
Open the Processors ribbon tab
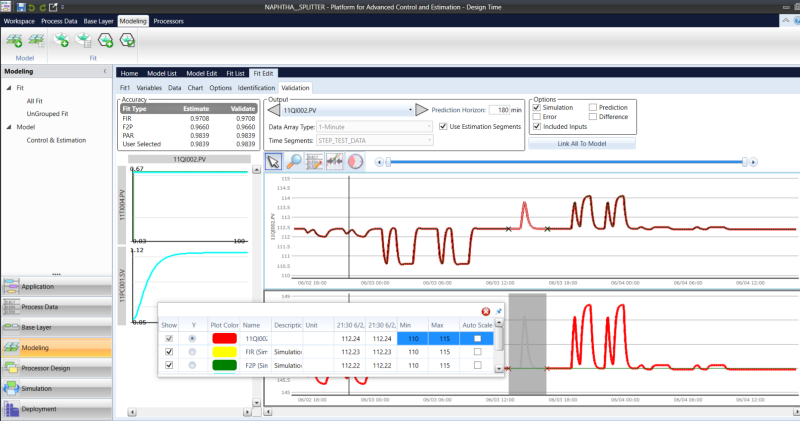pos(168,21)
